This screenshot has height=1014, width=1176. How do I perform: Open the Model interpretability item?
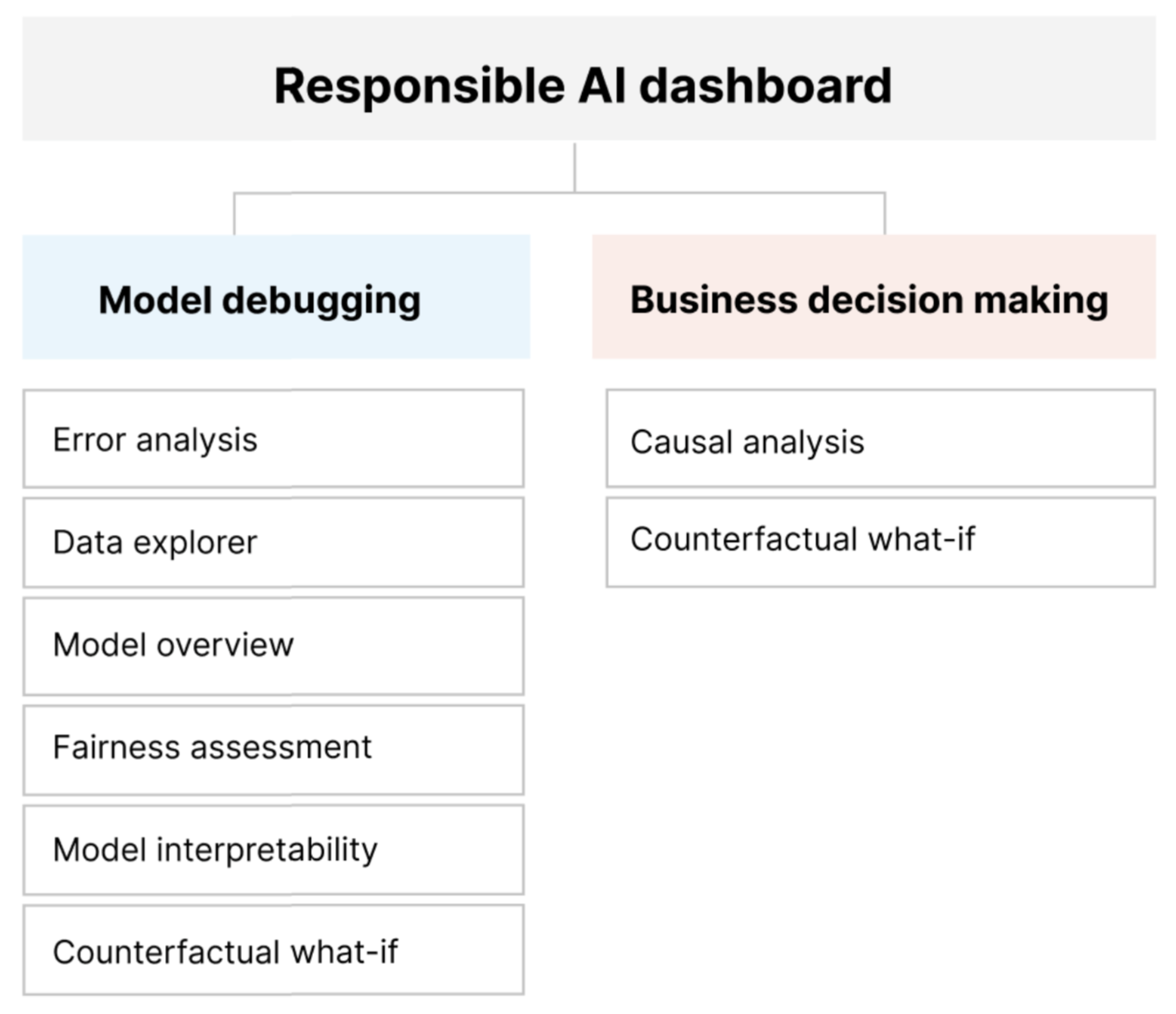[273, 850]
